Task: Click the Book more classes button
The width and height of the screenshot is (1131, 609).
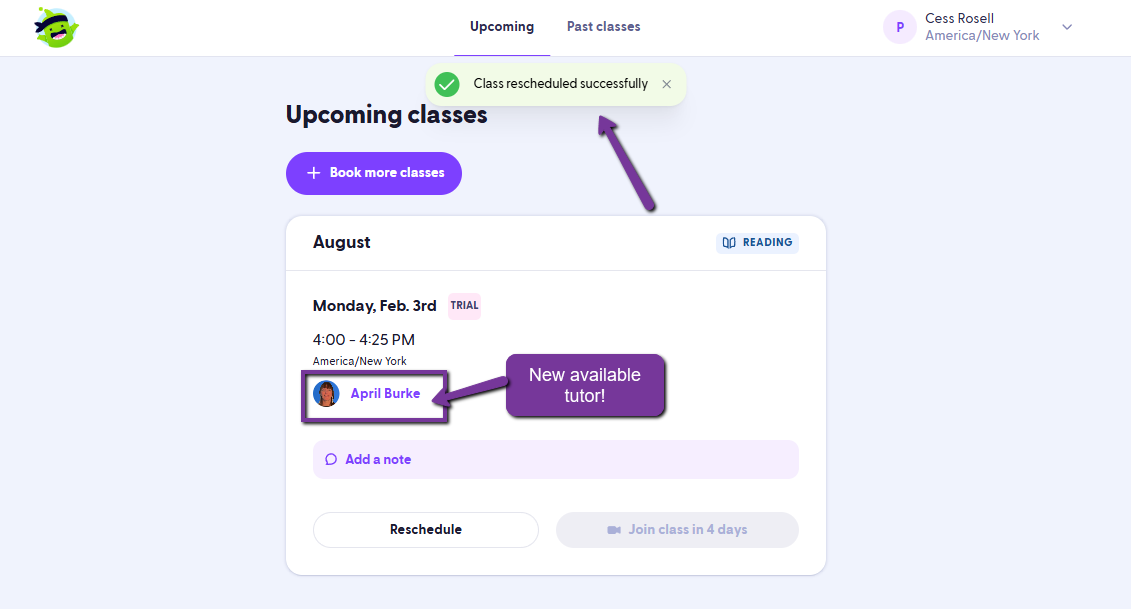Action: pos(374,173)
